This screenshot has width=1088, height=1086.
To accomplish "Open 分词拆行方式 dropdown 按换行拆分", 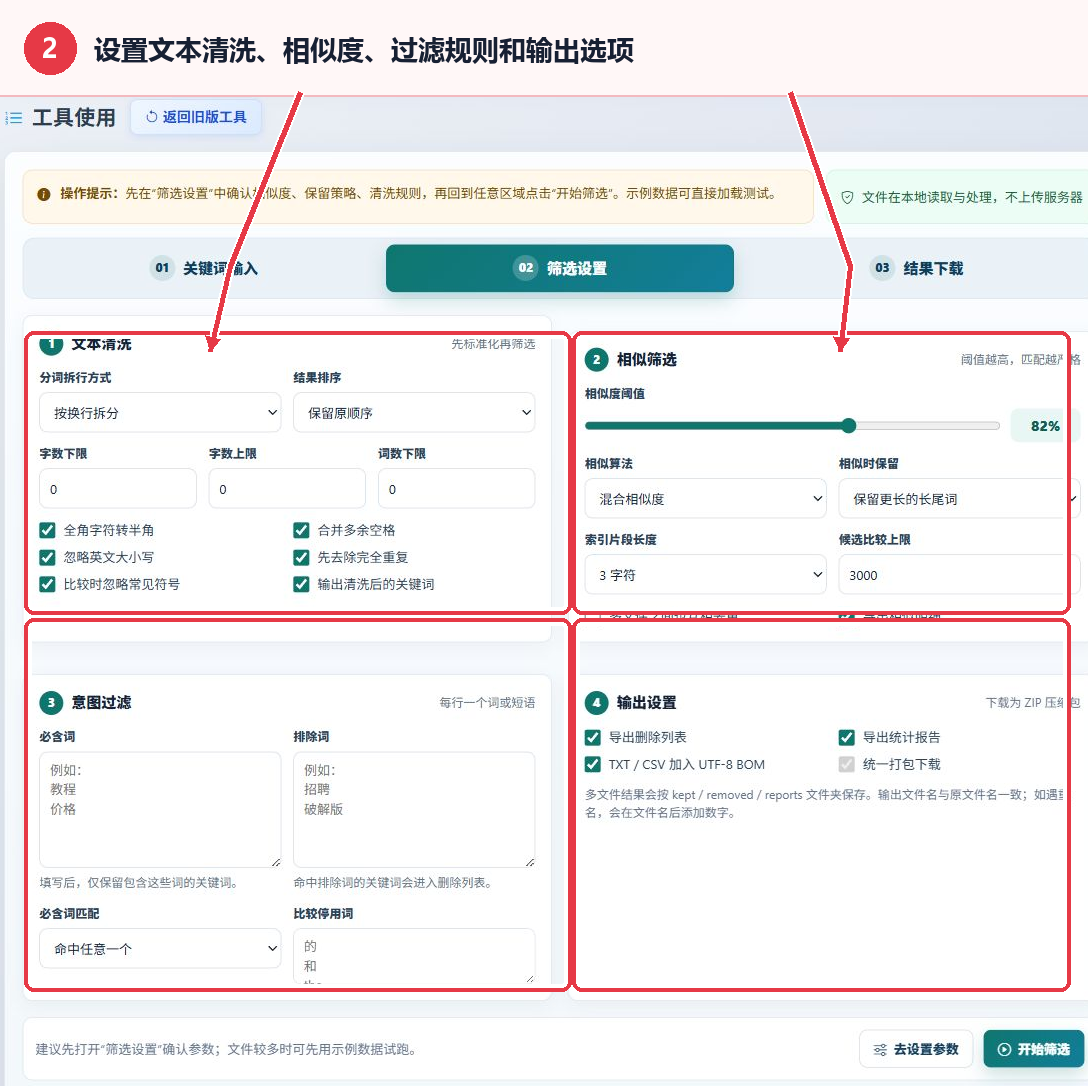I will point(160,413).
